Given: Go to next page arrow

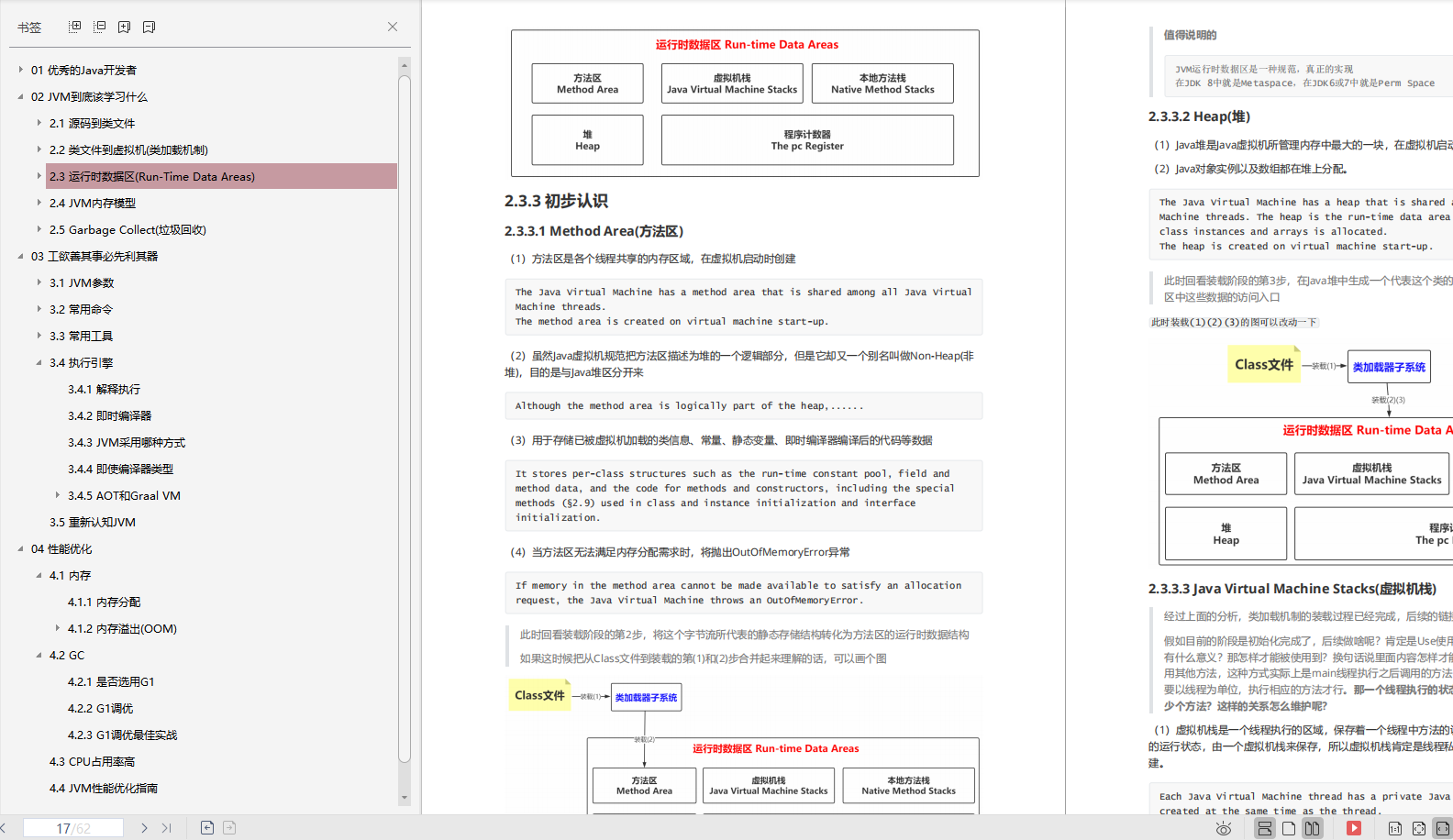Looking at the screenshot, I should pos(144,827).
